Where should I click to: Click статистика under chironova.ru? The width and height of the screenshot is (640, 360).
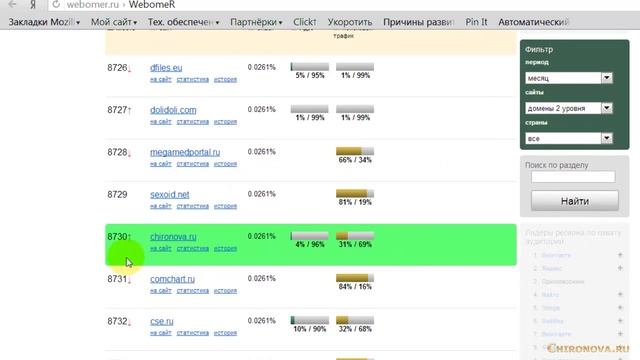click(193, 249)
